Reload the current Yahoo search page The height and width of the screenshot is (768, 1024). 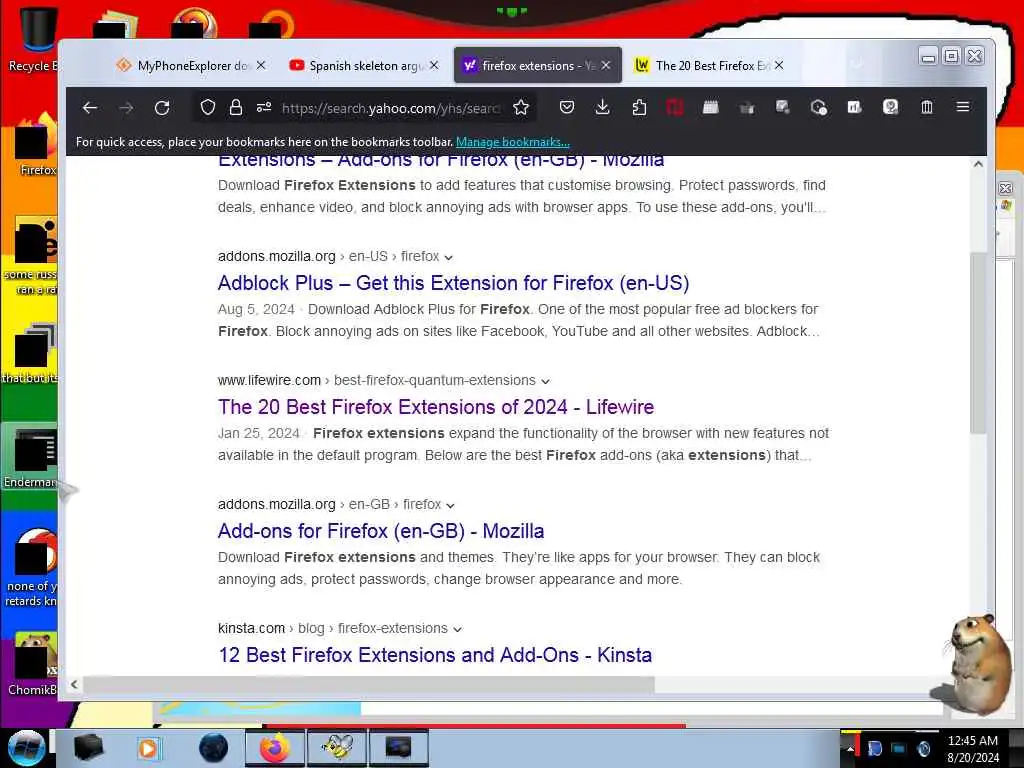[x=162, y=108]
